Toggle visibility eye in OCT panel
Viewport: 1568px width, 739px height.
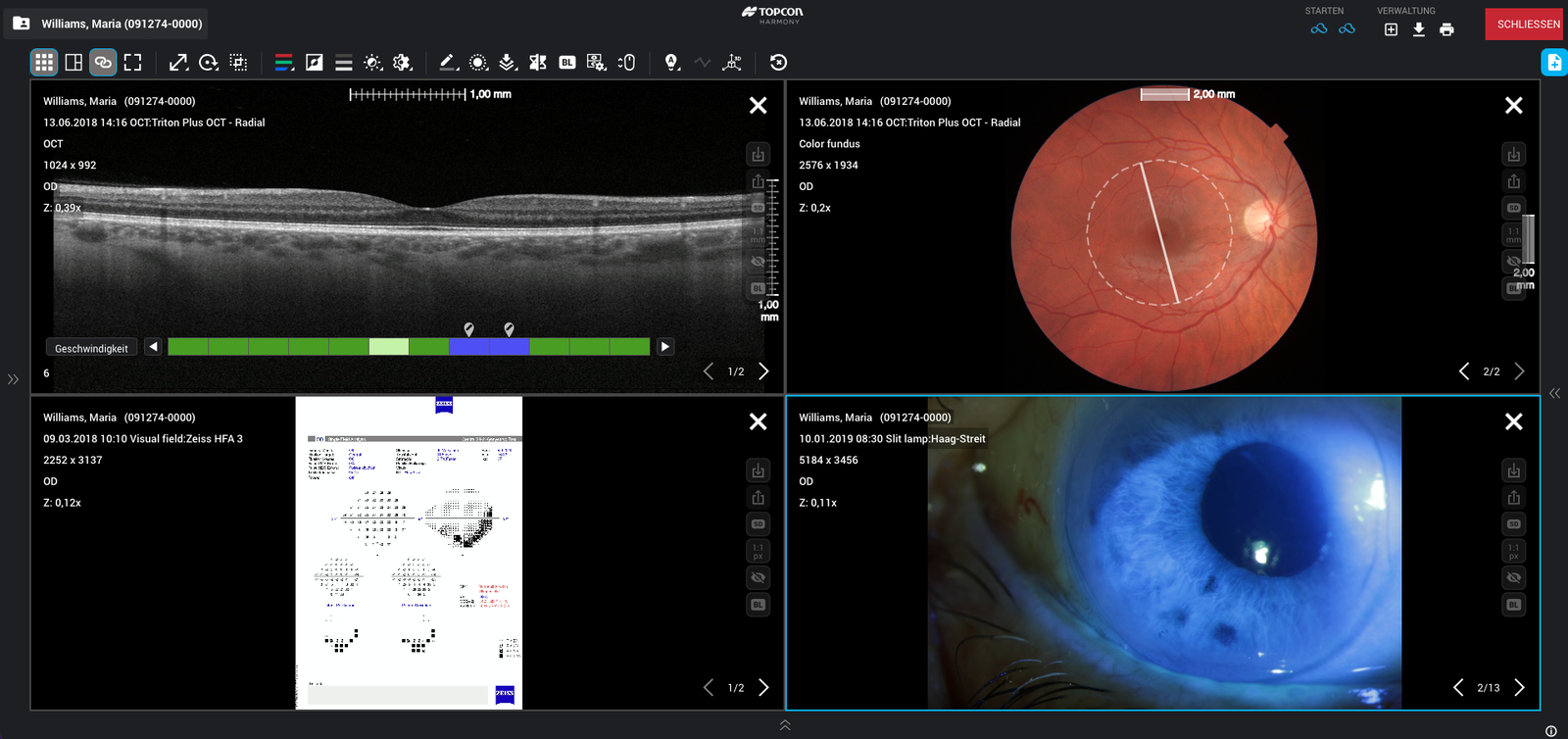(x=758, y=262)
